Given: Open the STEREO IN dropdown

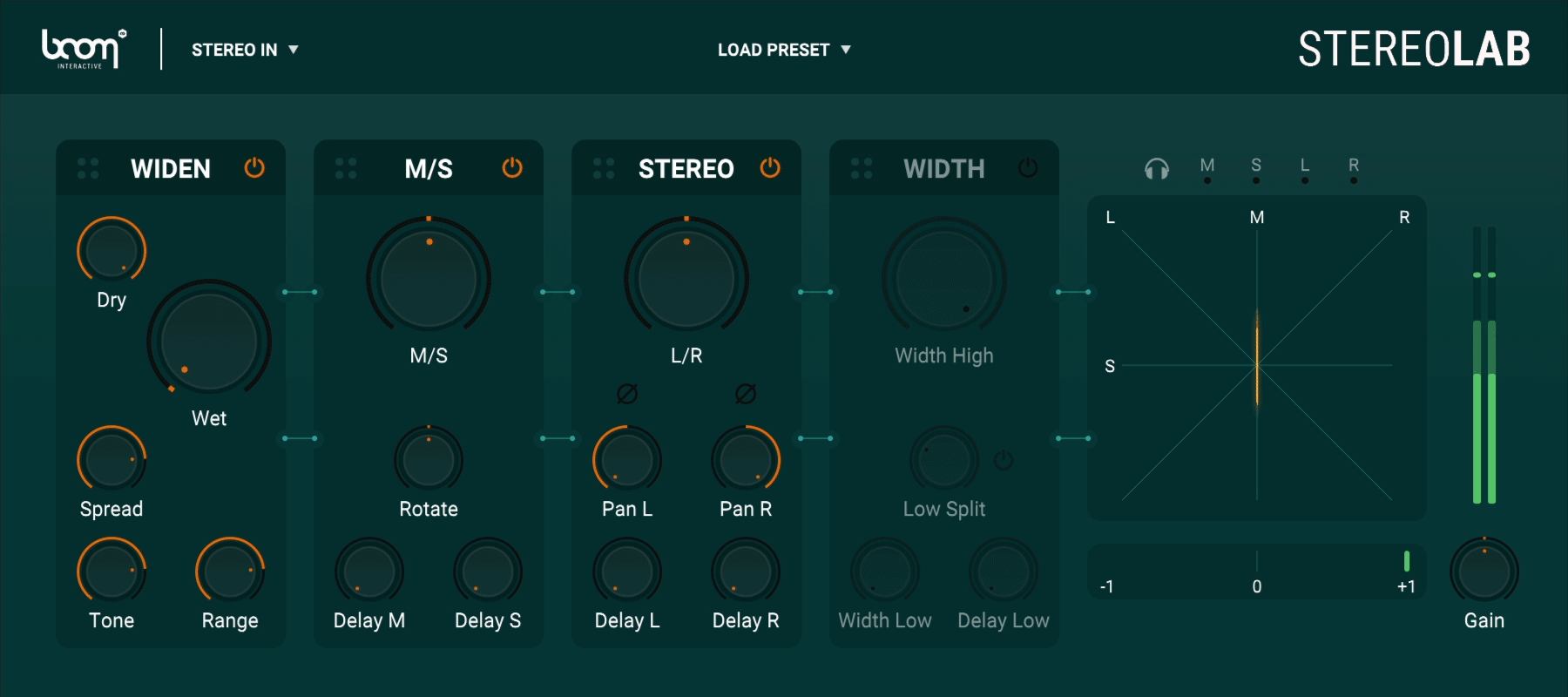Looking at the screenshot, I should click(x=245, y=50).
